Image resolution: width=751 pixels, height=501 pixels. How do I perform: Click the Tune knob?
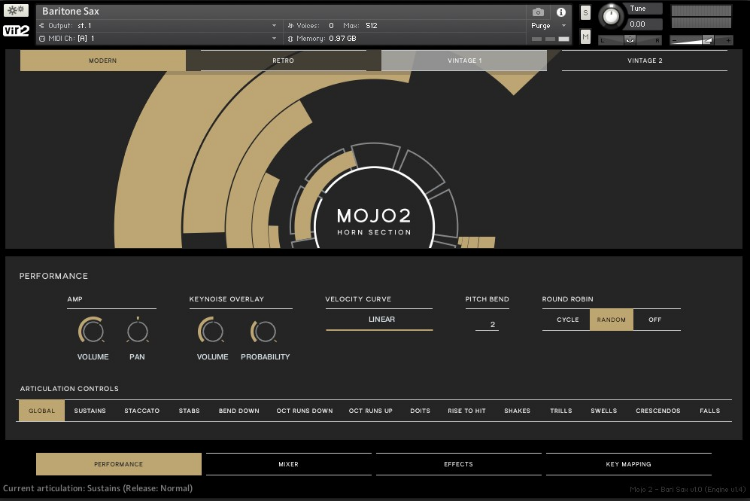(x=610, y=15)
